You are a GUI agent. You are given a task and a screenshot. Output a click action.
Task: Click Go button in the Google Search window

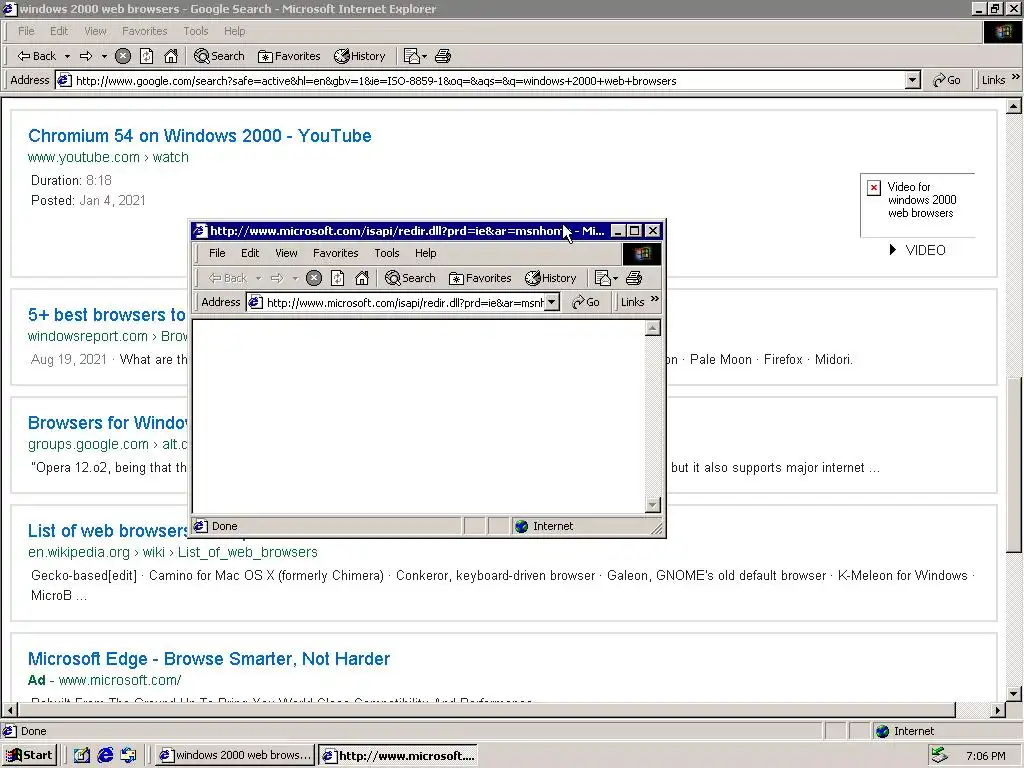point(947,80)
